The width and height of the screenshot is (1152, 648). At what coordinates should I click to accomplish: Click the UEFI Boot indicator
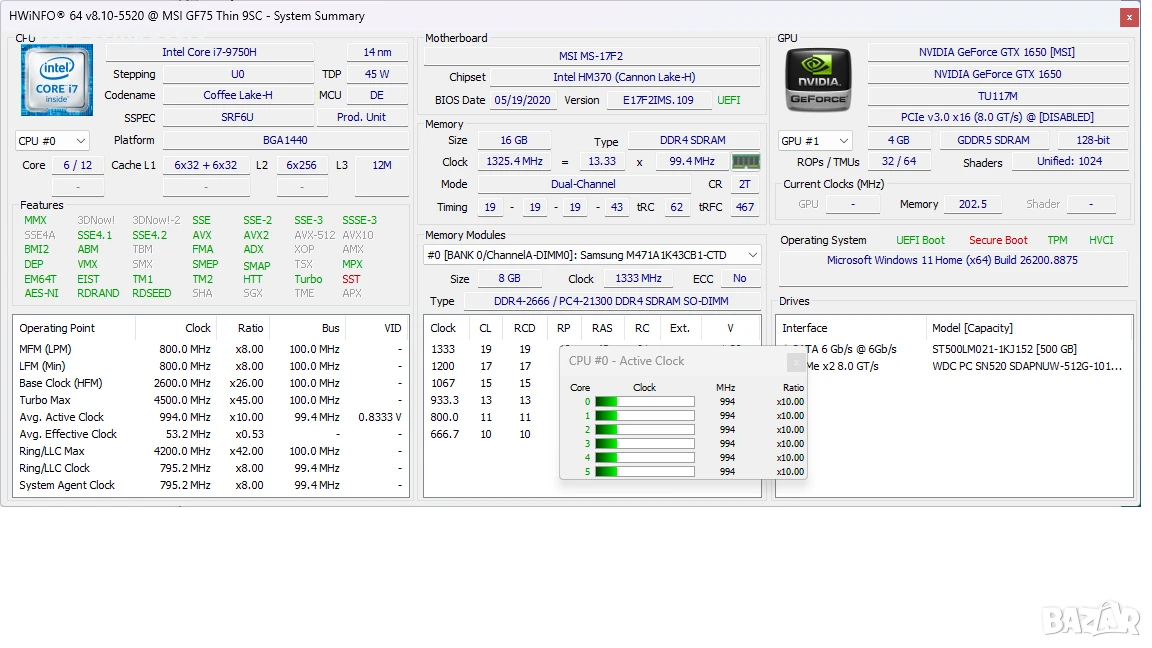pyautogui.click(x=920, y=240)
